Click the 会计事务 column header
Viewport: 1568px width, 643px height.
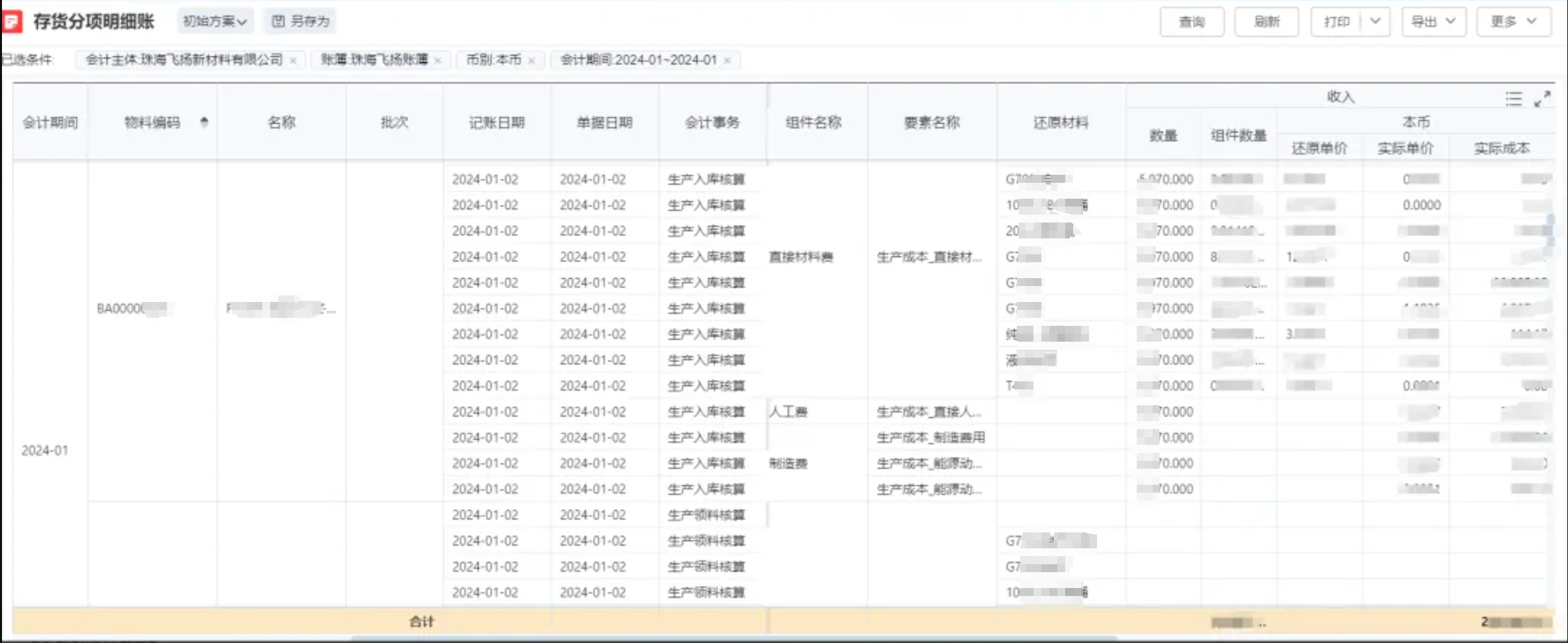712,123
